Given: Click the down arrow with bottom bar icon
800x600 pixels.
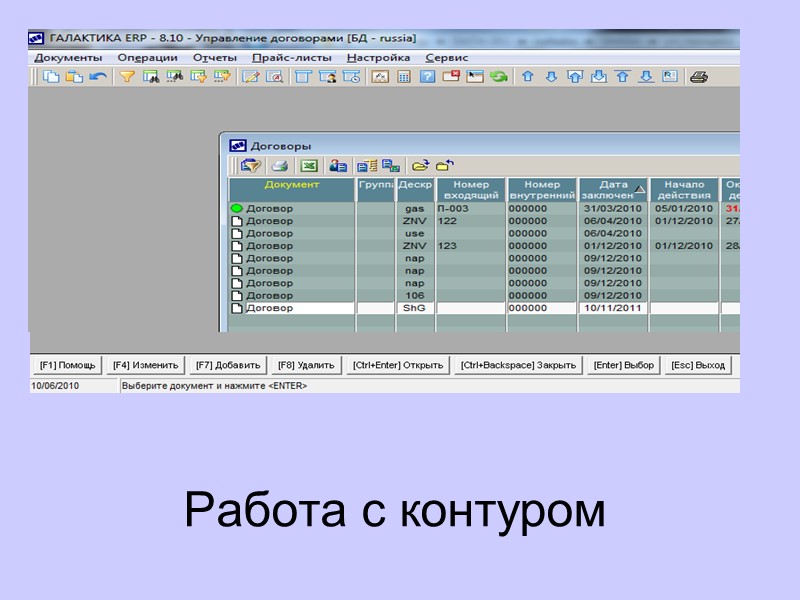Looking at the screenshot, I should click(x=646, y=77).
